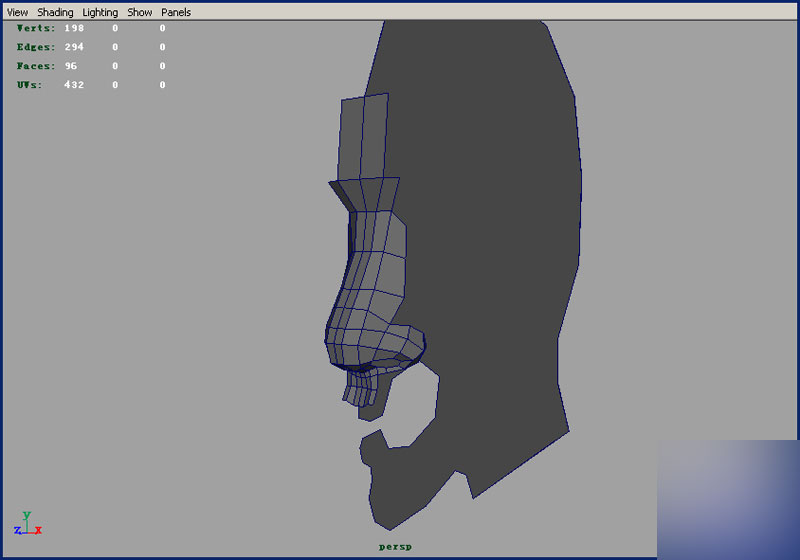Image resolution: width=800 pixels, height=560 pixels.
Task: Click the Faces: label in heads-up display
Action: 36,66
